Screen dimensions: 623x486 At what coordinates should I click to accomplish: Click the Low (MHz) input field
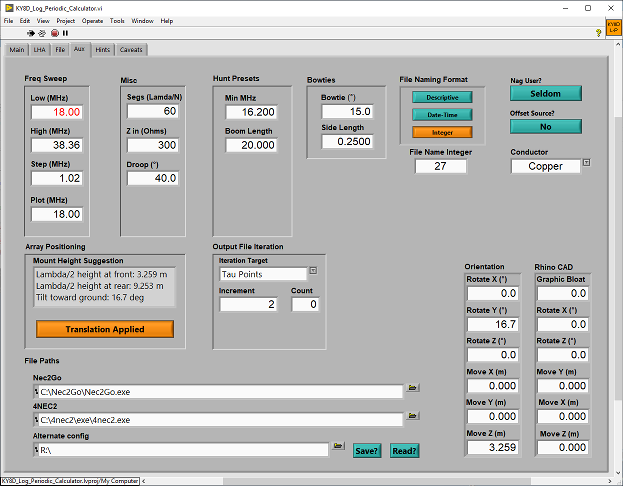pyautogui.click(x=57, y=112)
